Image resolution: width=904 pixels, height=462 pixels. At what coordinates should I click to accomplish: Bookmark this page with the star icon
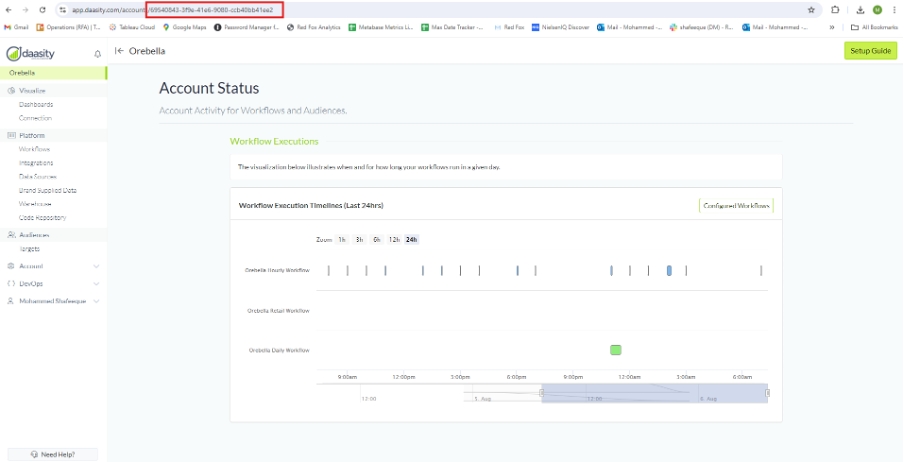pyautogui.click(x=811, y=10)
